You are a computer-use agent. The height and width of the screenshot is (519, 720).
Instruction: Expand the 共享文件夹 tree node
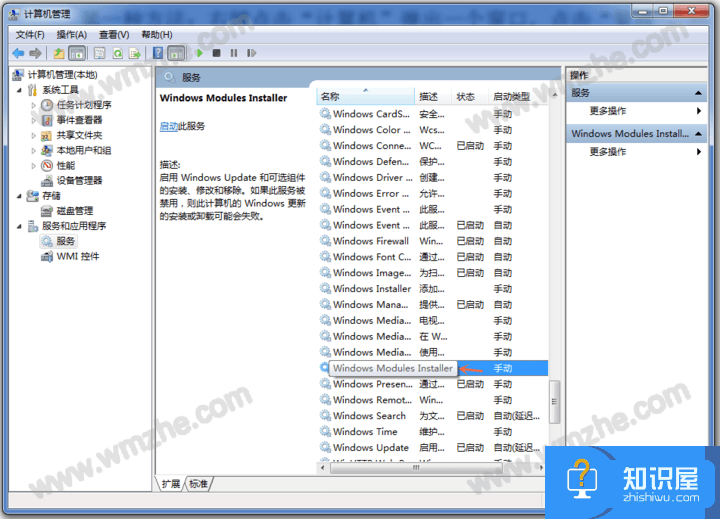(x=34, y=135)
